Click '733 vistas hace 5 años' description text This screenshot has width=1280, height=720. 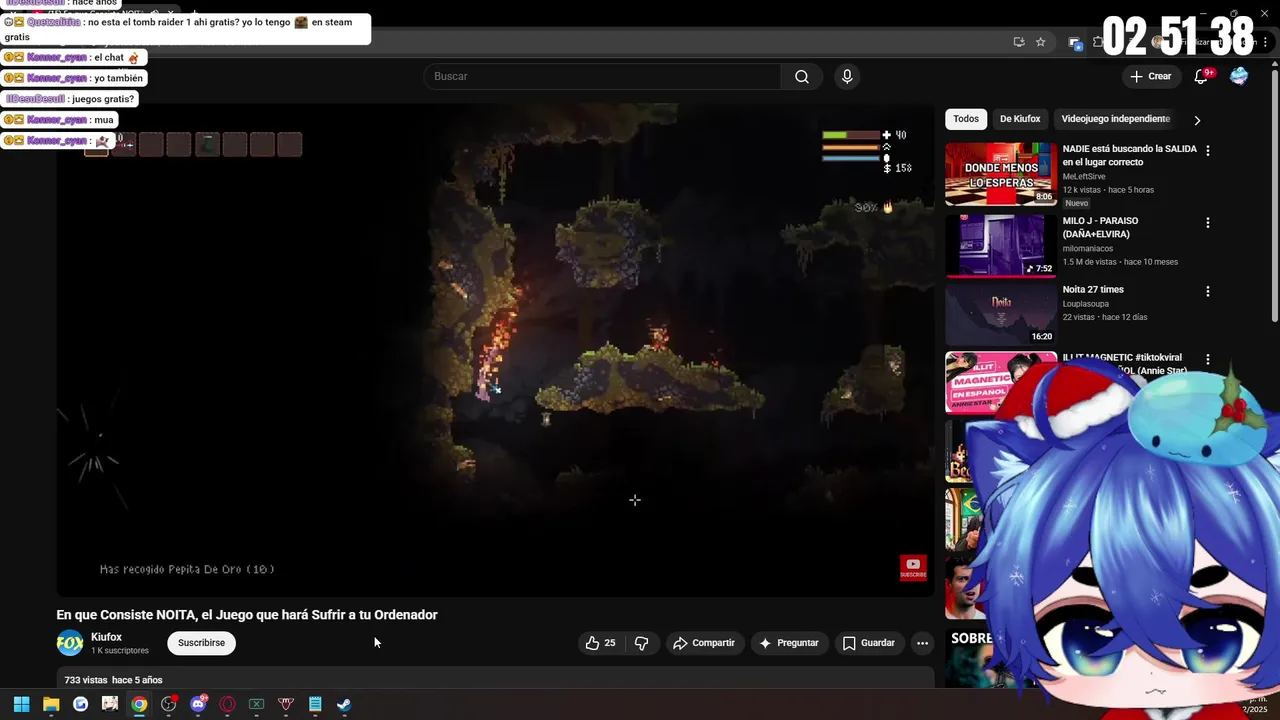113,680
